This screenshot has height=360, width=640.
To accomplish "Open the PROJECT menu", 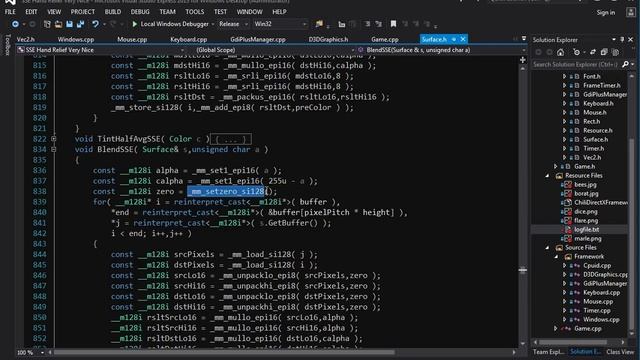I will [x=82, y=12].
